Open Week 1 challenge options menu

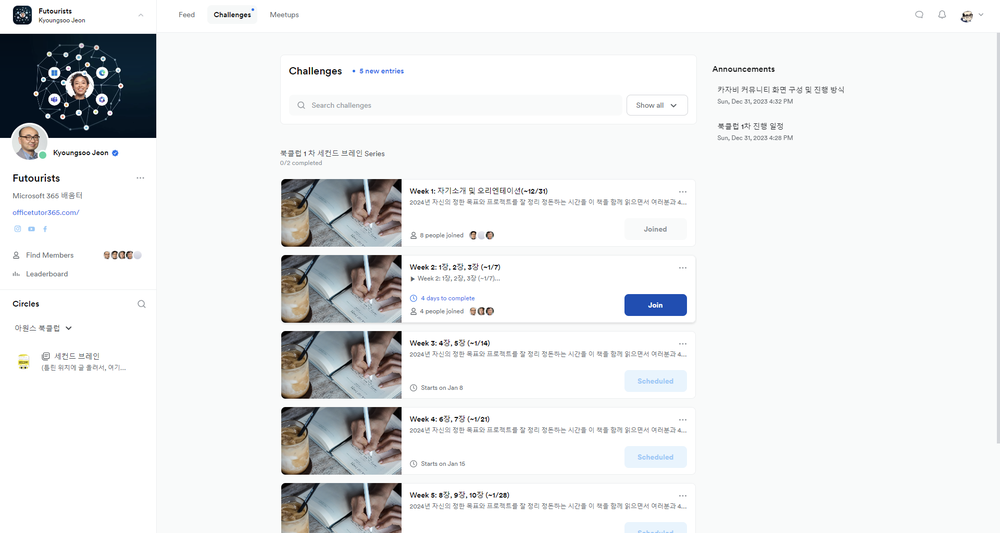pyautogui.click(x=683, y=191)
